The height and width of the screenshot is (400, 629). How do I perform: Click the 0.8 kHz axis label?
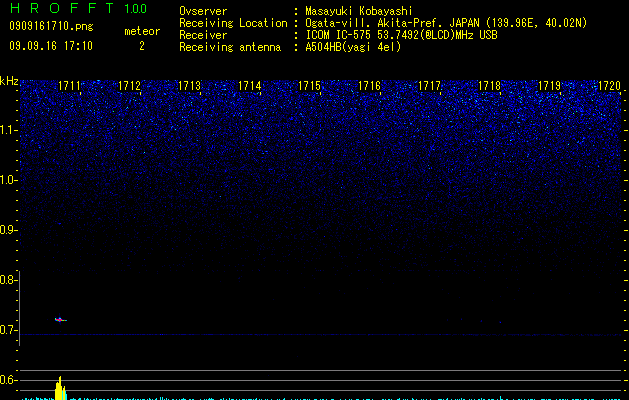point(8,280)
